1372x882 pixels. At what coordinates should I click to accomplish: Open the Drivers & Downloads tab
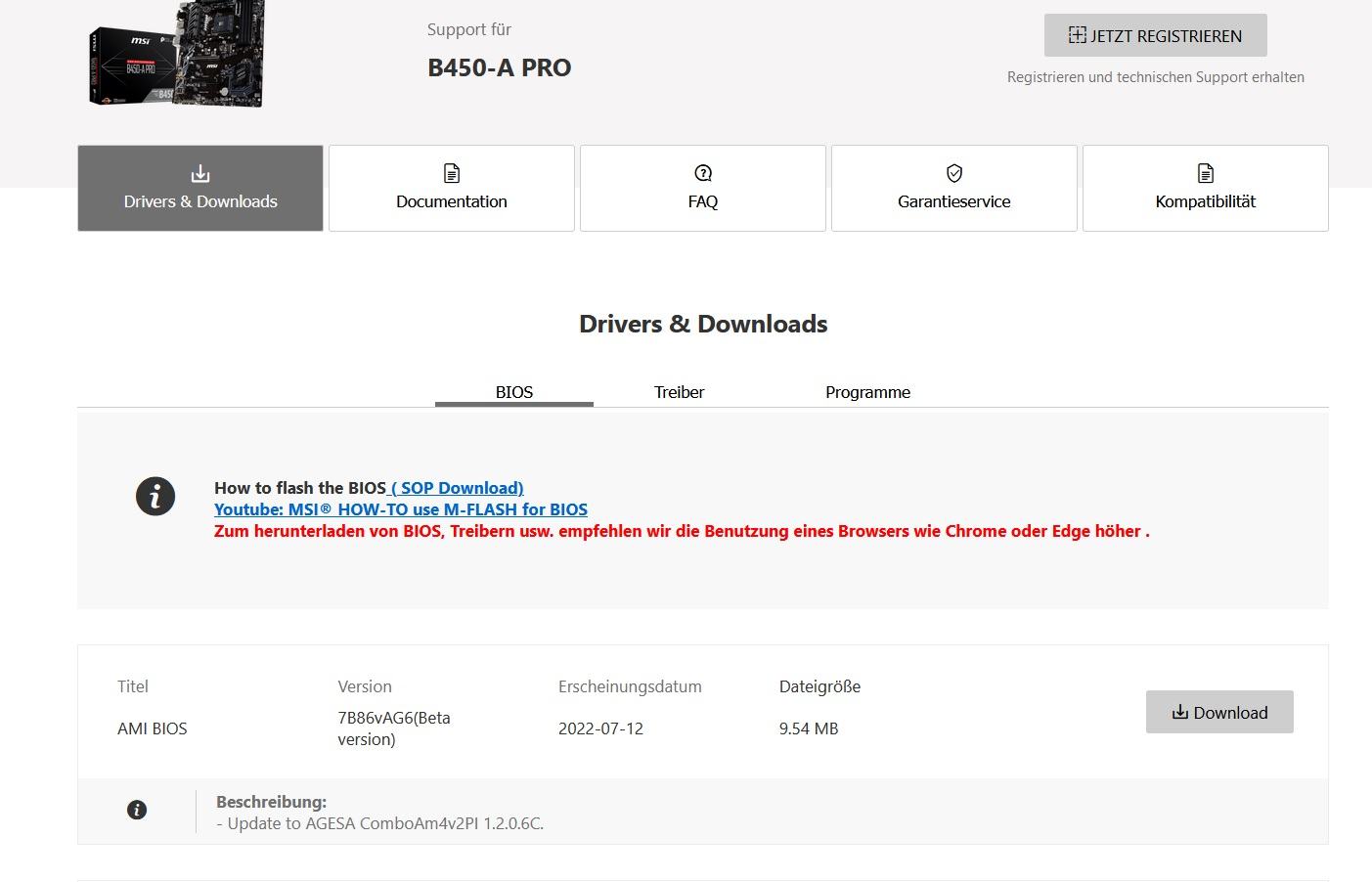pos(200,188)
